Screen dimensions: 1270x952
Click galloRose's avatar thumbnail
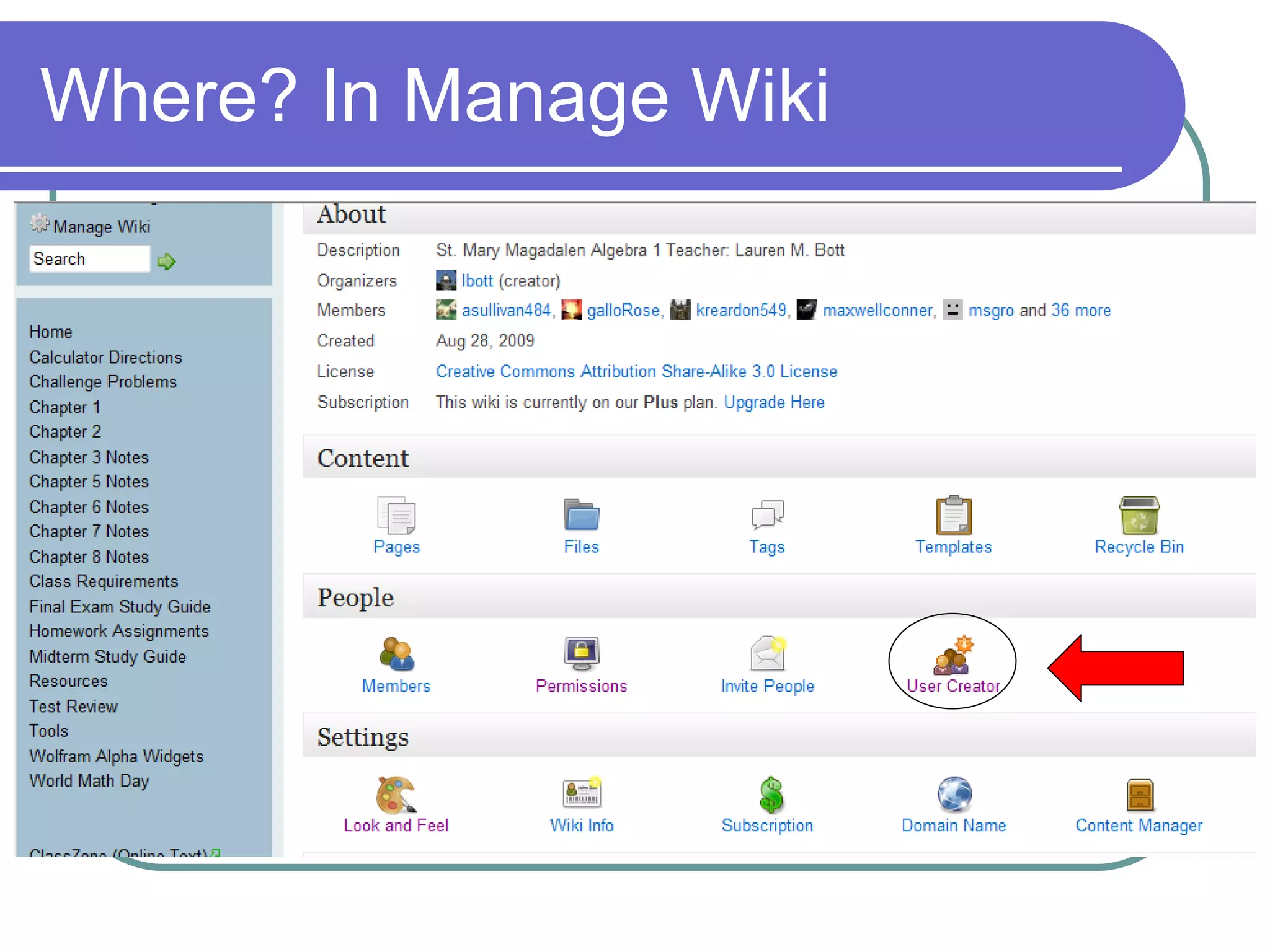point(571,309)
